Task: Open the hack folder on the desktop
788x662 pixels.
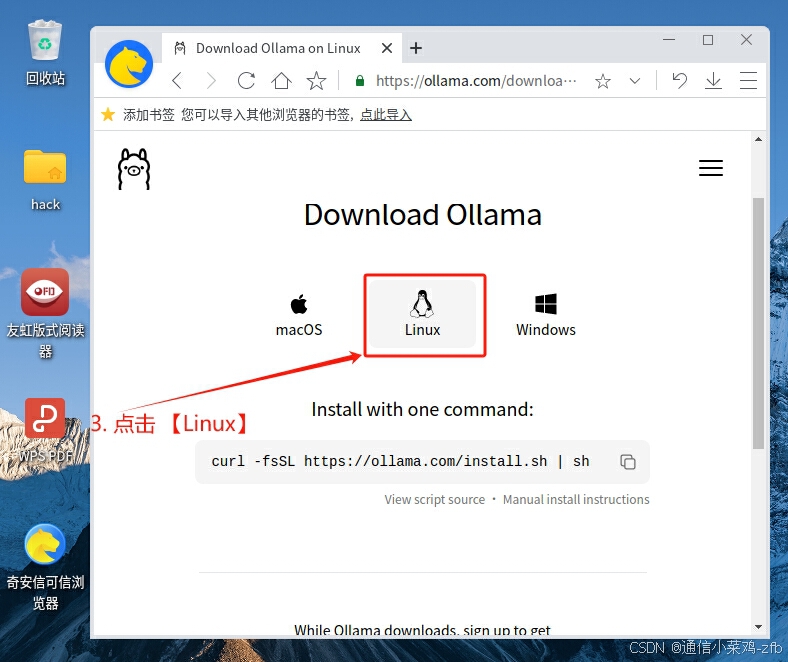Action: point(45,180)
